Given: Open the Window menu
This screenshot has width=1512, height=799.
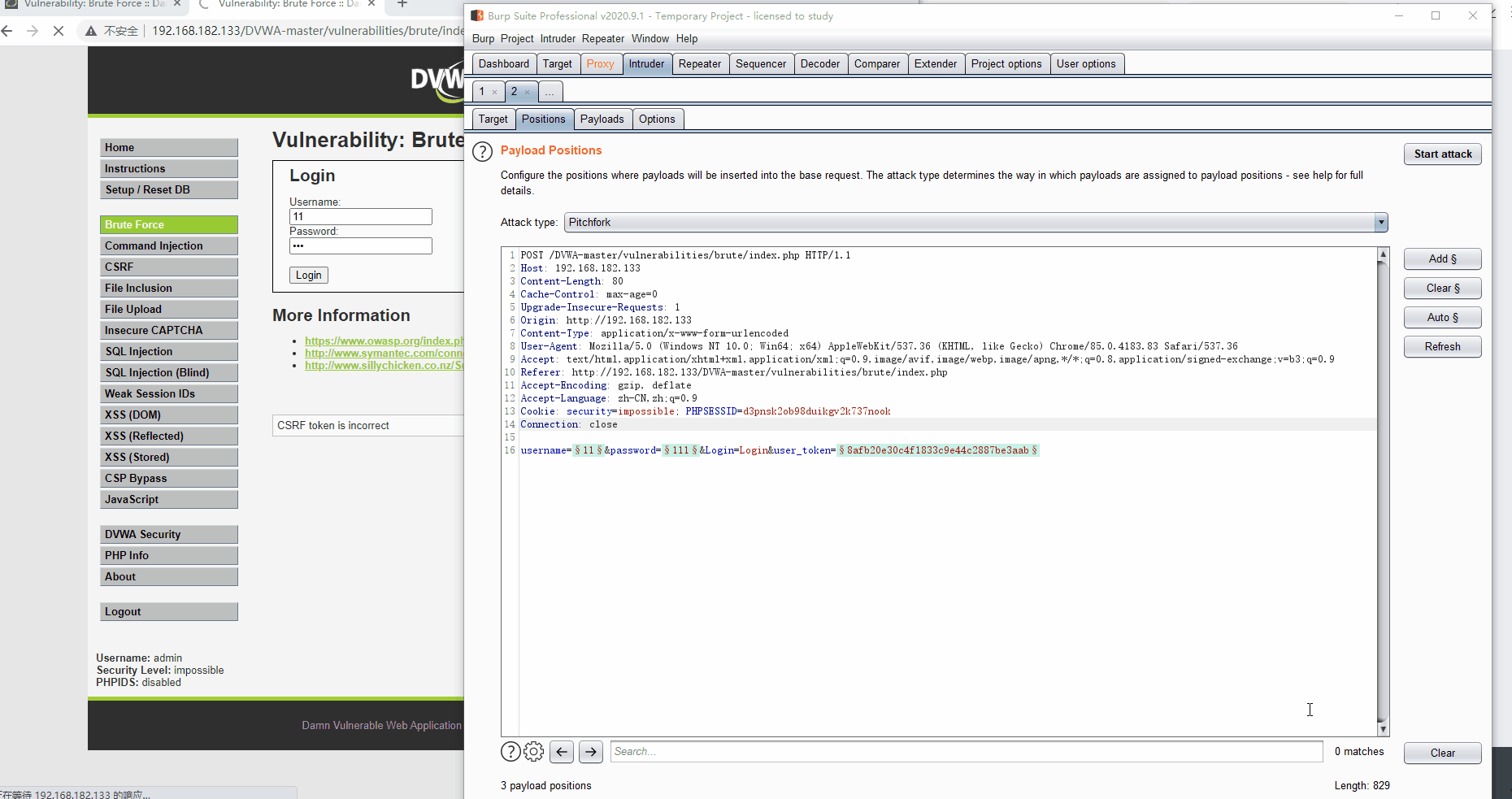Looking at the screenshot, I should click(650, 39).
